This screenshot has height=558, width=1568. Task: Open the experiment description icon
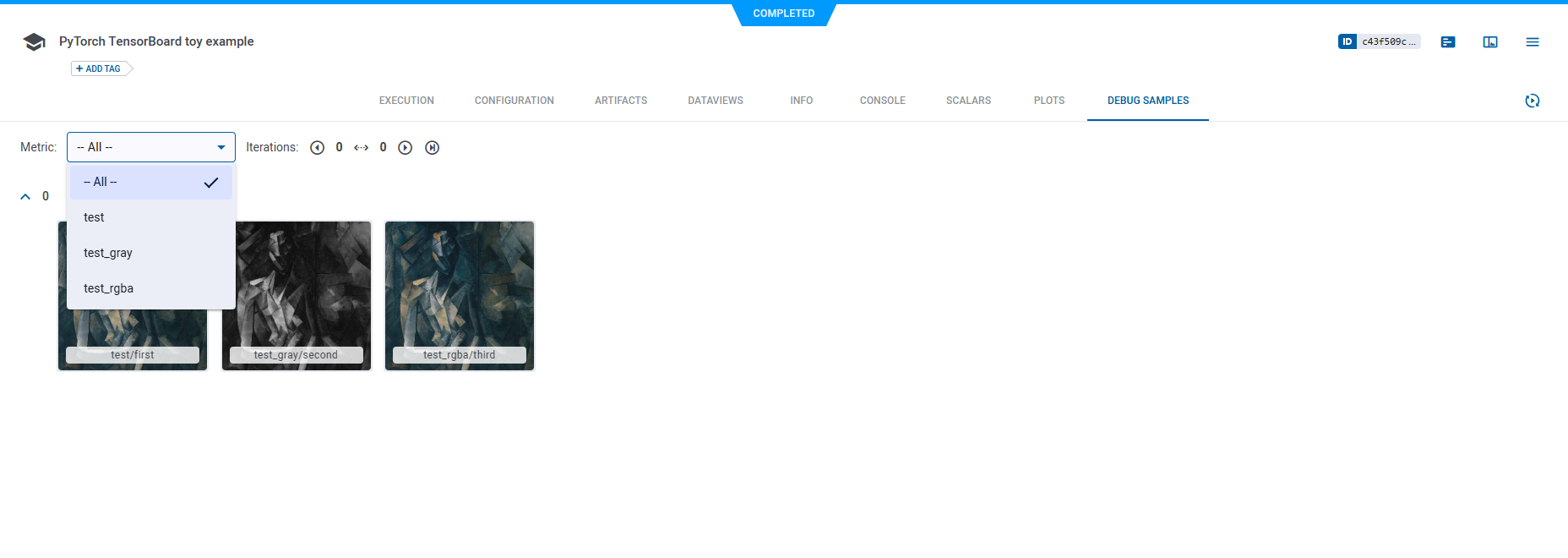tap(1448, 42)
